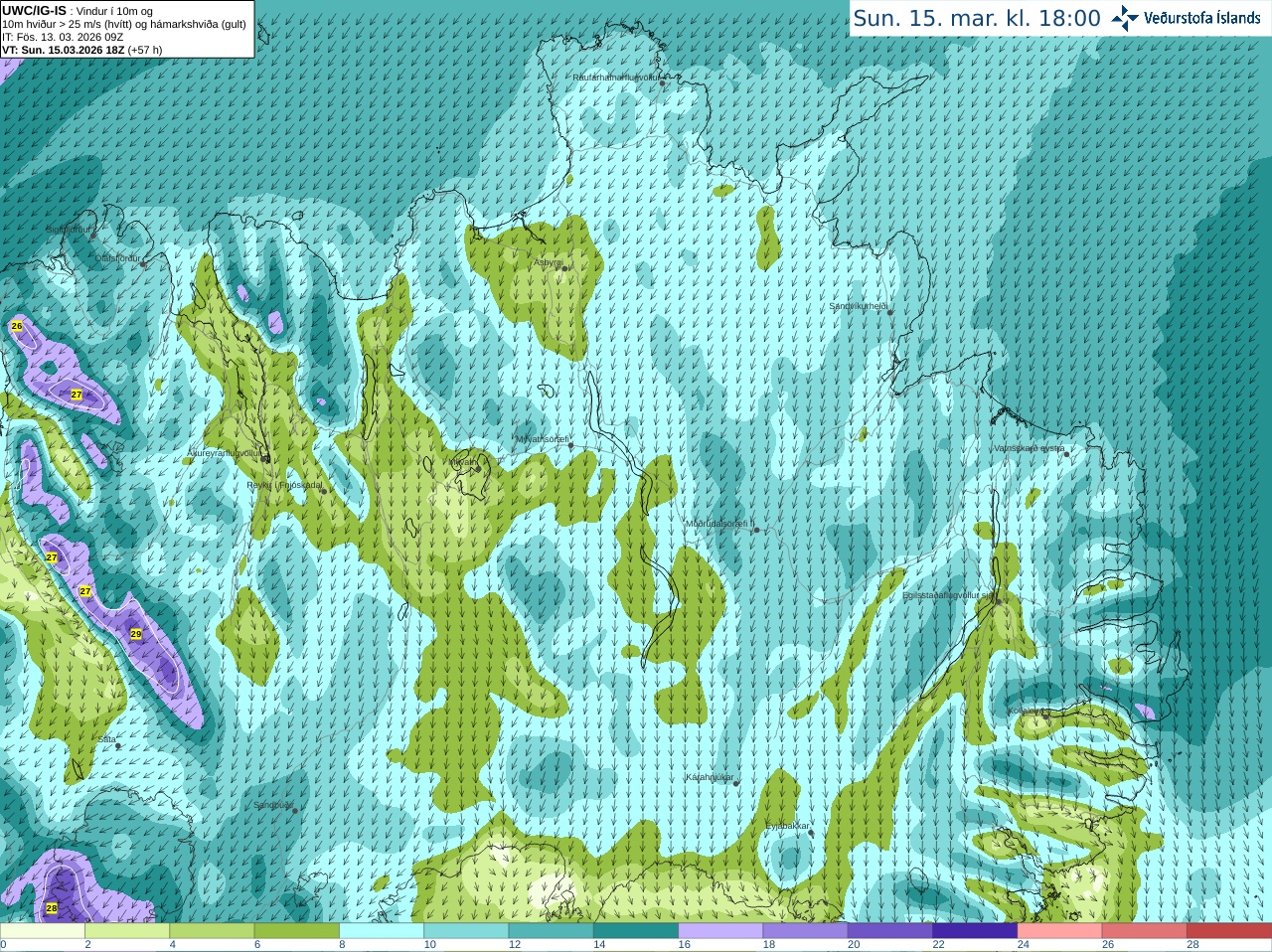
Task: Click the Raufarhafnarflugvöllur station dot
Action: point(663,83)
